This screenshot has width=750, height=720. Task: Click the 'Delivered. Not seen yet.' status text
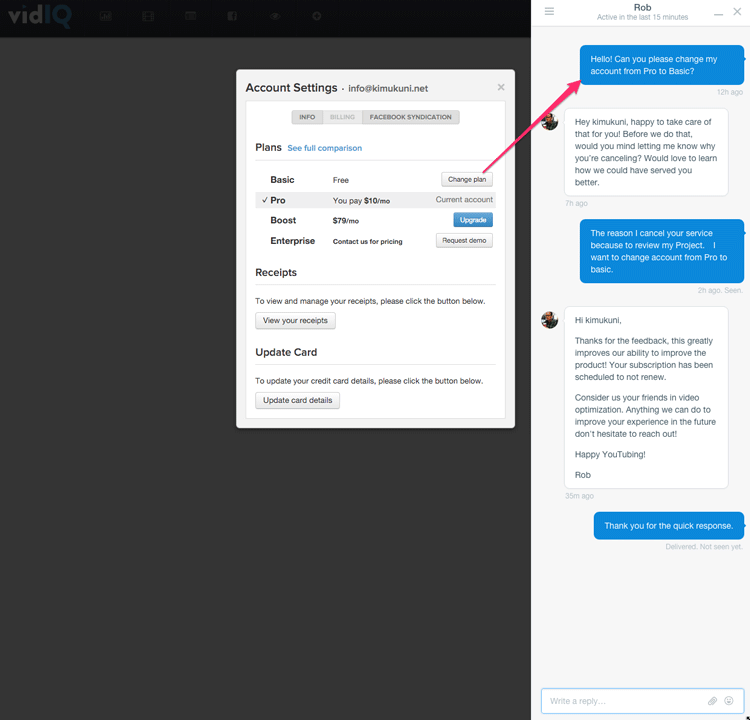(x=704, y=547)
